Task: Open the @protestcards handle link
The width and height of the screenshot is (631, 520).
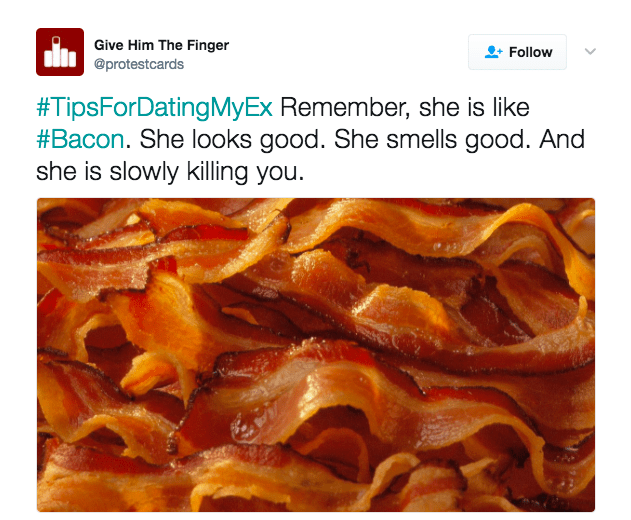Action: tap(139, 64)
